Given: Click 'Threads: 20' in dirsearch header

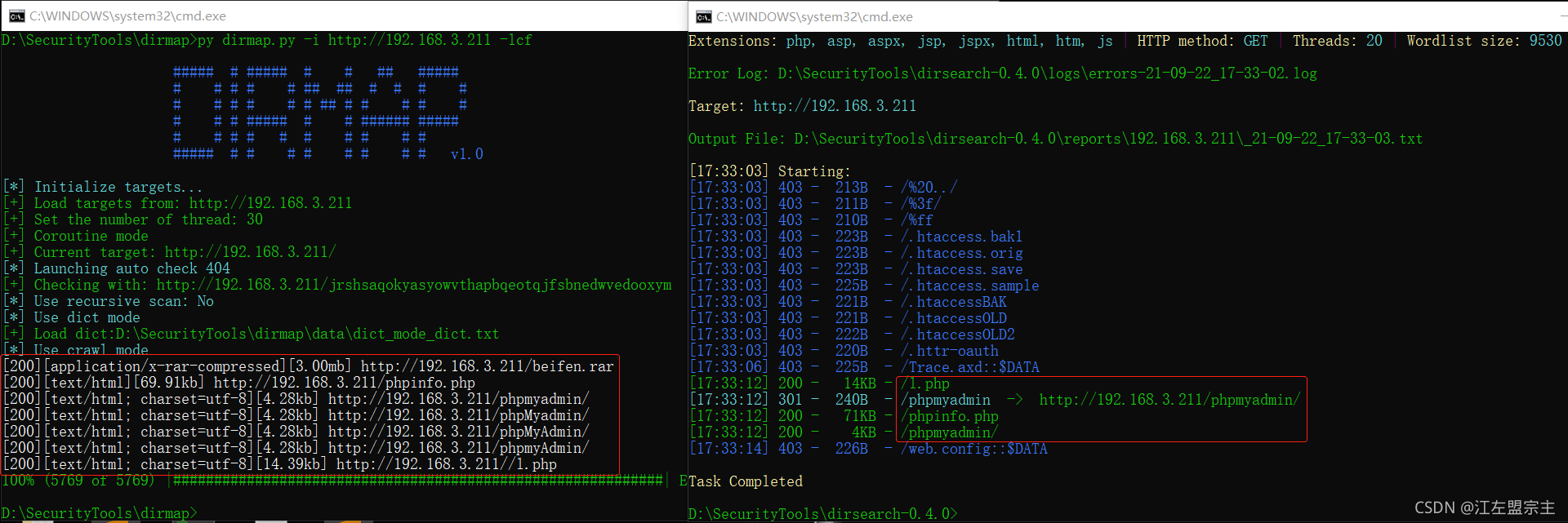Looking at the screenshot, I should tap(1338, 41).
